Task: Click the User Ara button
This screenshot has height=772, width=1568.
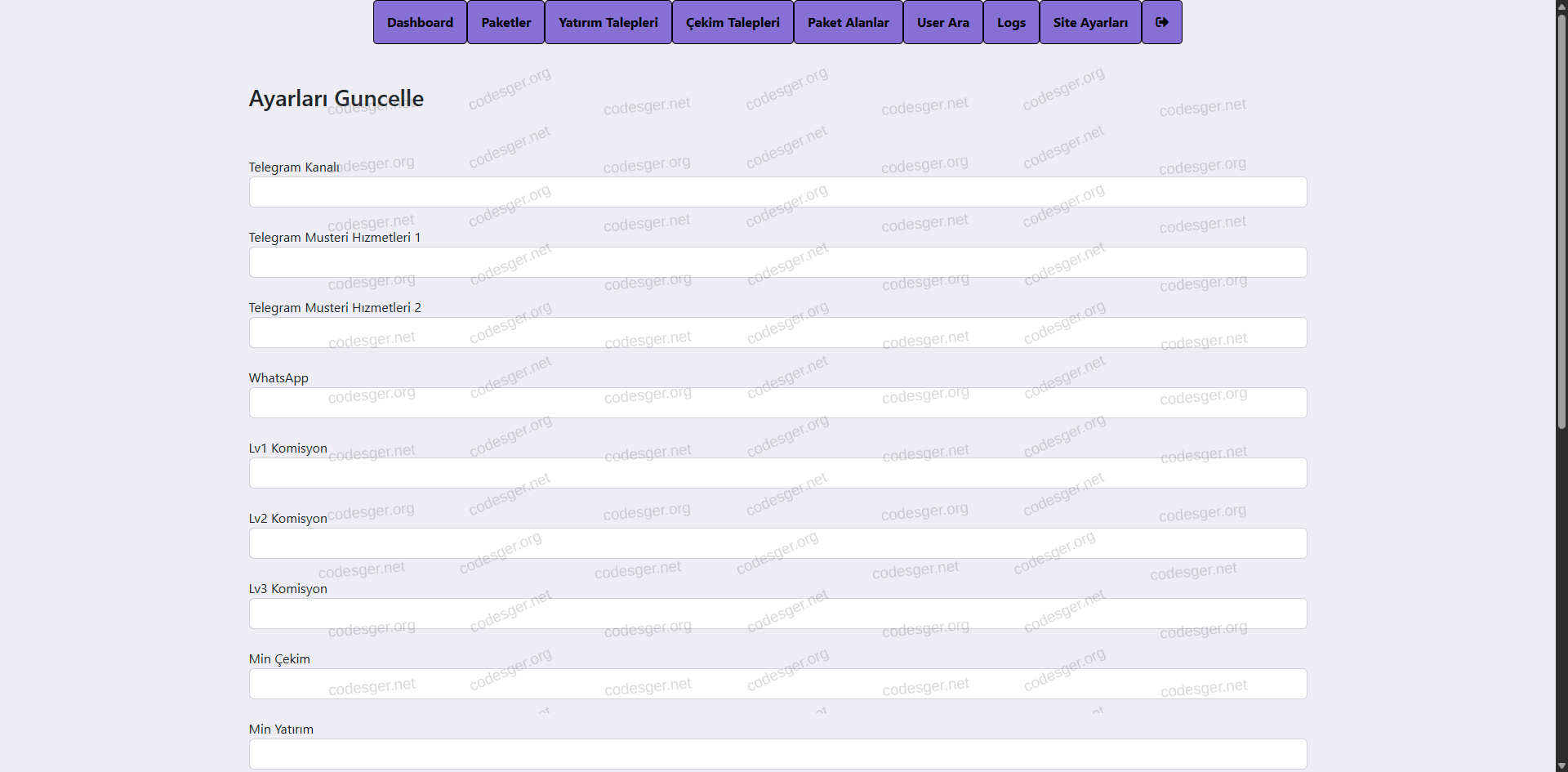Action: click(942, 22)
